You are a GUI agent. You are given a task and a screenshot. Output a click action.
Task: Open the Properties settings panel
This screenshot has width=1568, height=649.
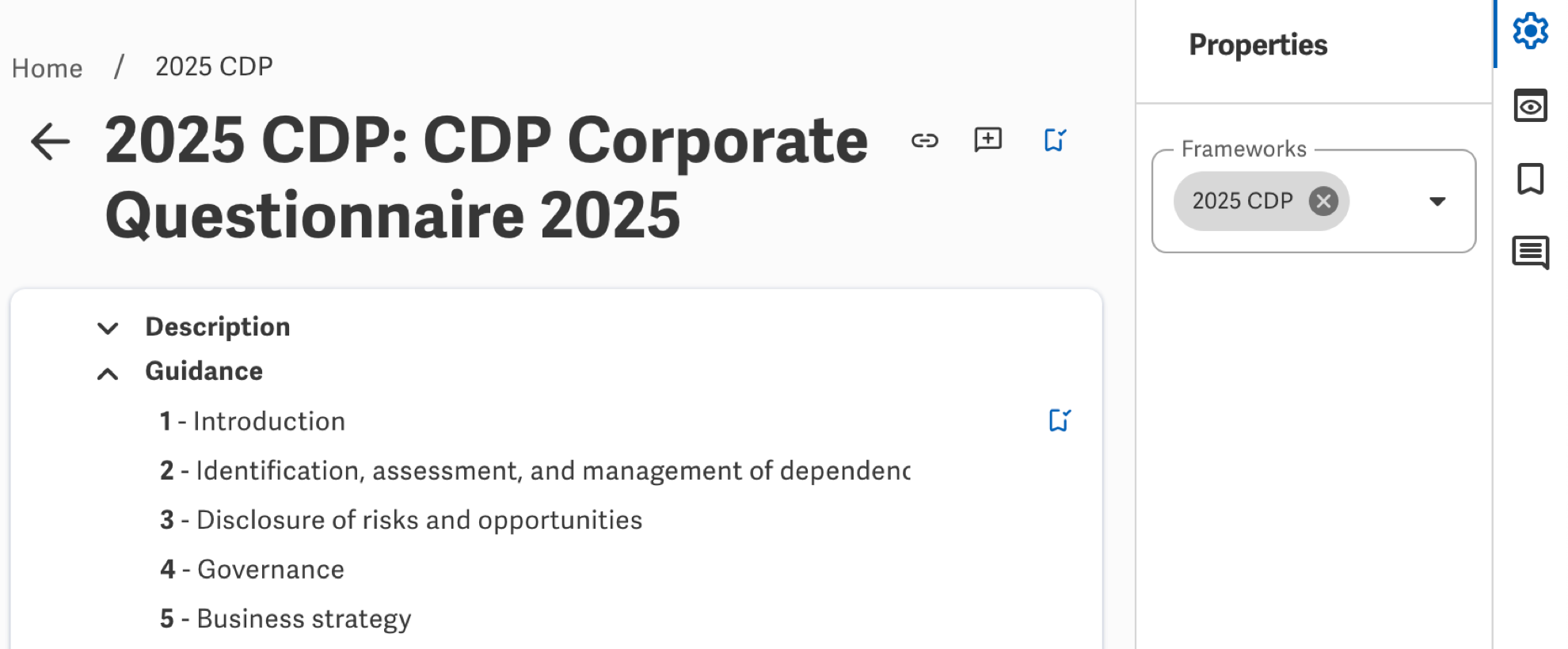(x=1529, y=31)
